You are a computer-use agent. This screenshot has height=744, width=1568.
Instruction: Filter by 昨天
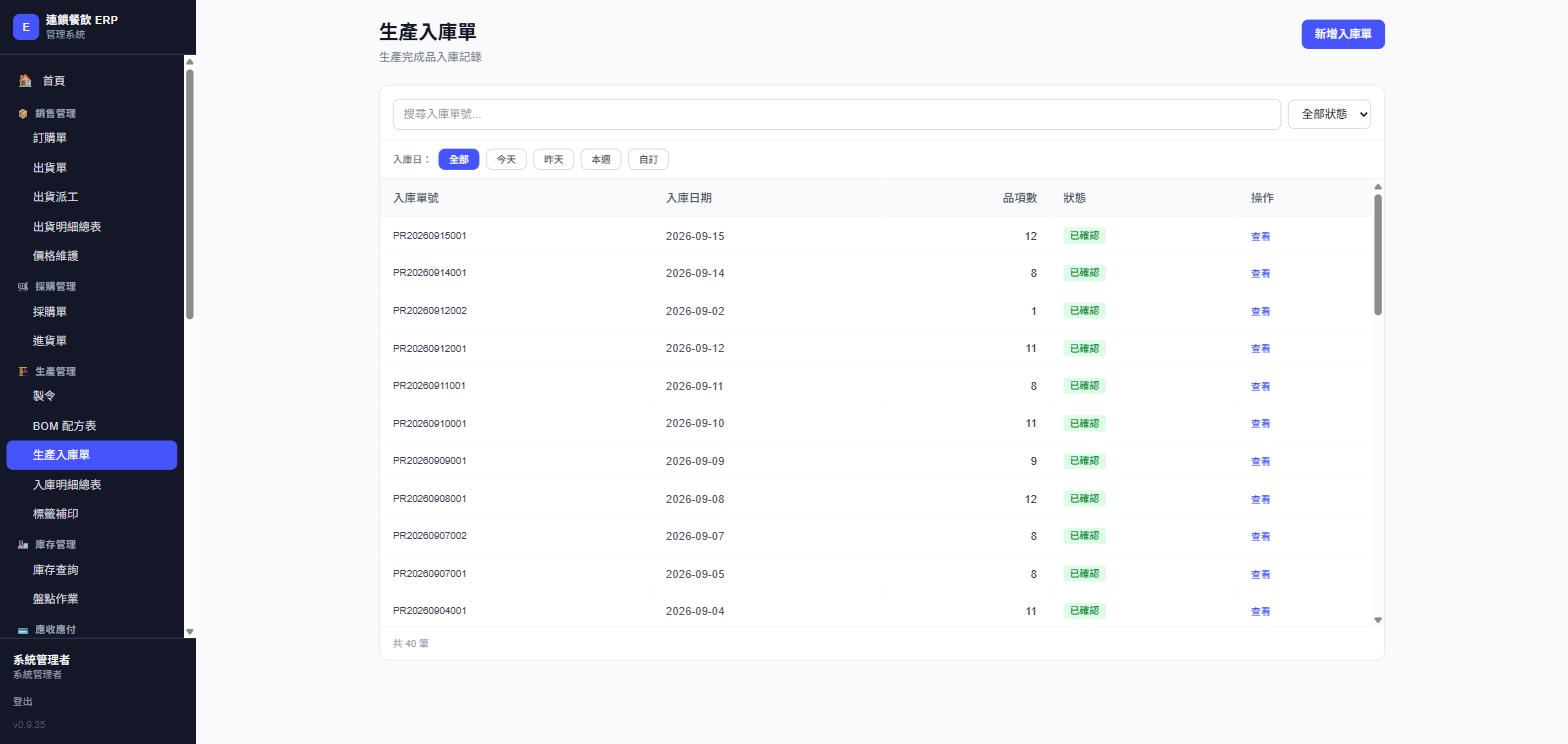pyautogui.click(x=553, y=160)
